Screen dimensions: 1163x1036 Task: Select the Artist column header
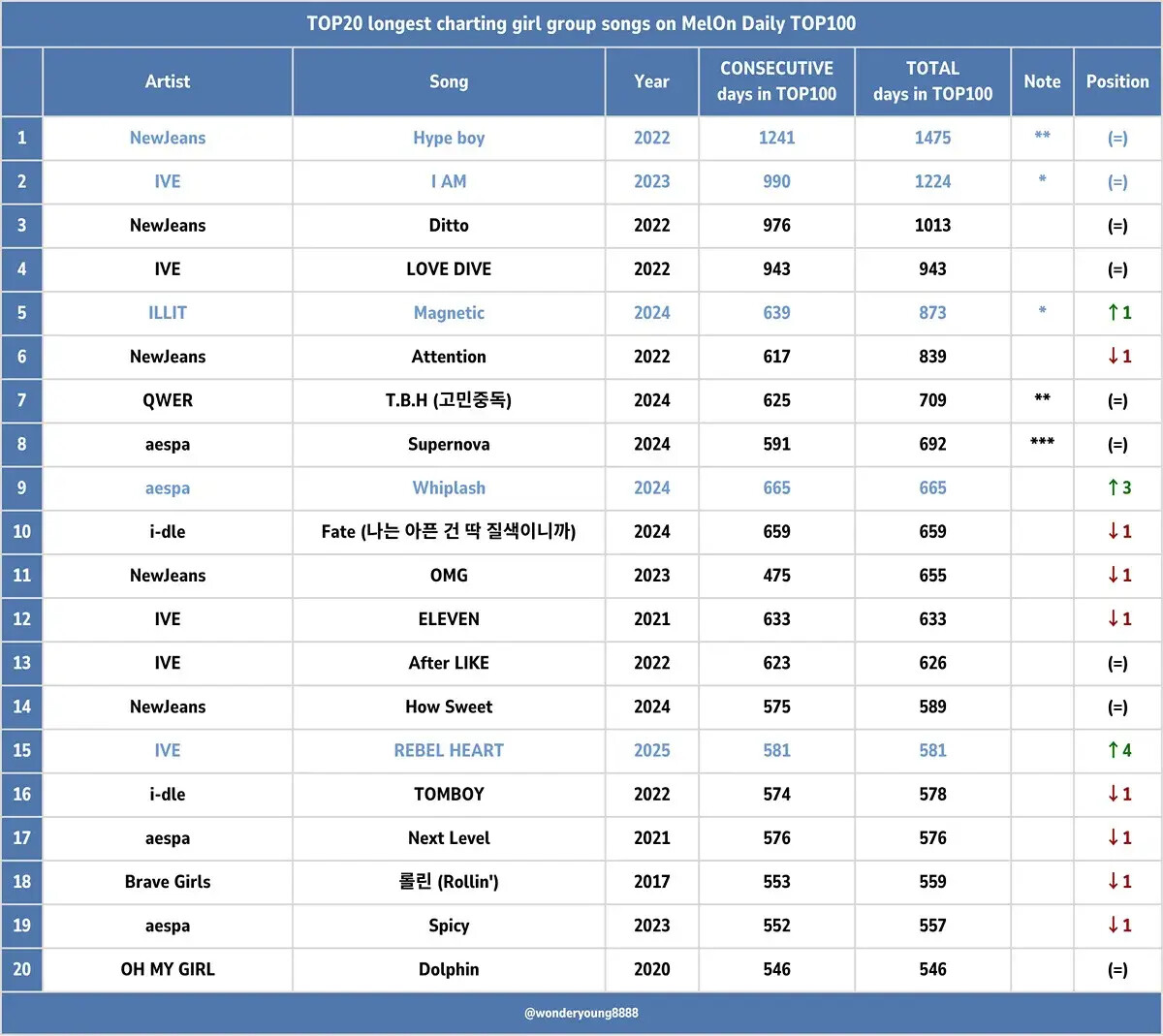click(x=168, y=81)
